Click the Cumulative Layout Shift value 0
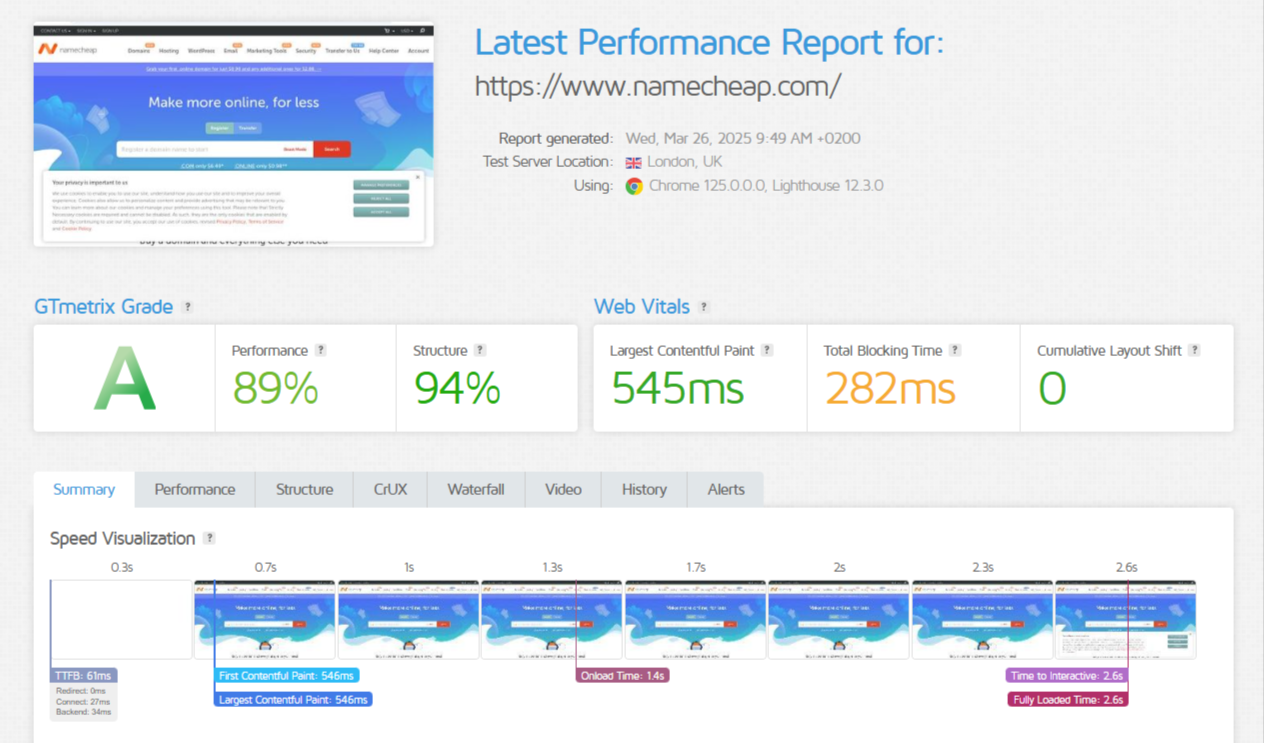This screenshot has height=743, width=1264. tap(1052, 388)
